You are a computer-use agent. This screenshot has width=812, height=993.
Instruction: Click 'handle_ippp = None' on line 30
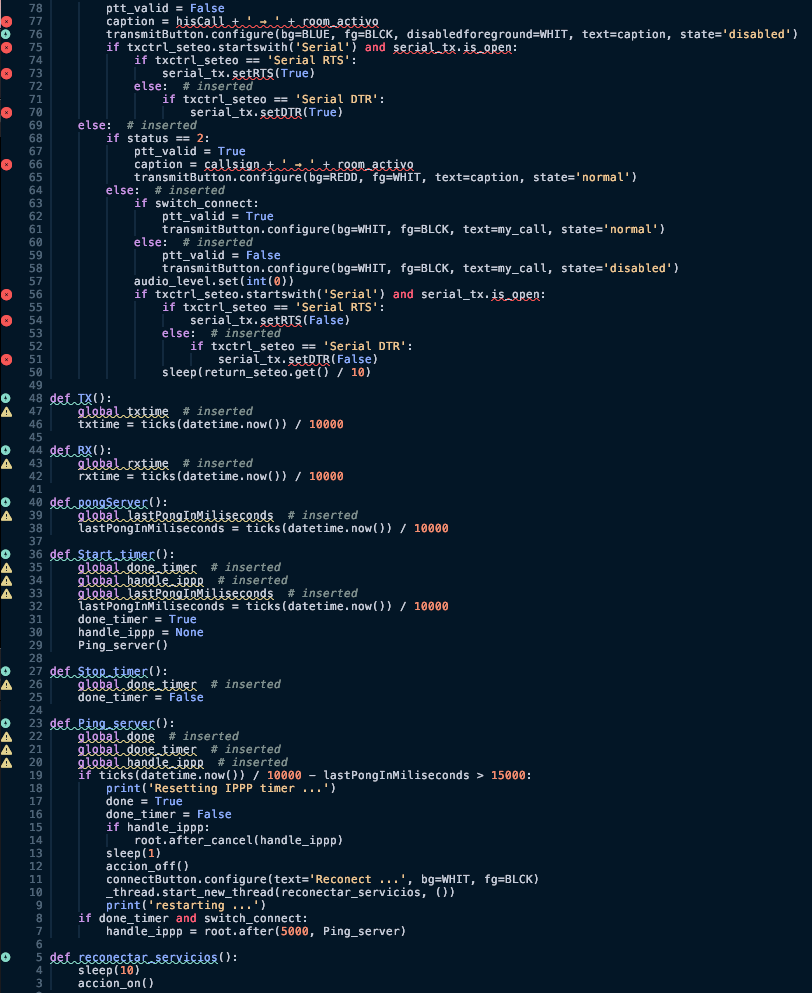[141, 633]
